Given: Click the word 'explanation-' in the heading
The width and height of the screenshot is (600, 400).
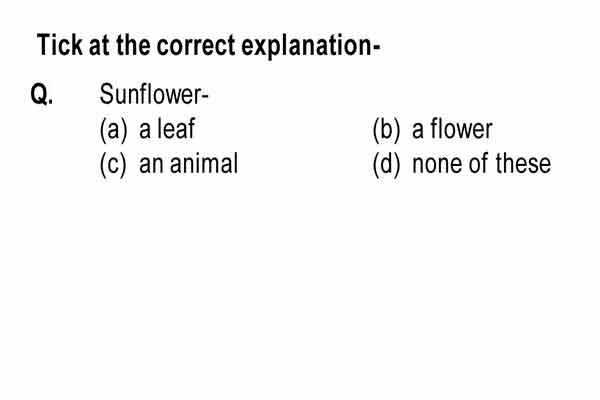Looking at the screenshot, I should click(311, 47).
